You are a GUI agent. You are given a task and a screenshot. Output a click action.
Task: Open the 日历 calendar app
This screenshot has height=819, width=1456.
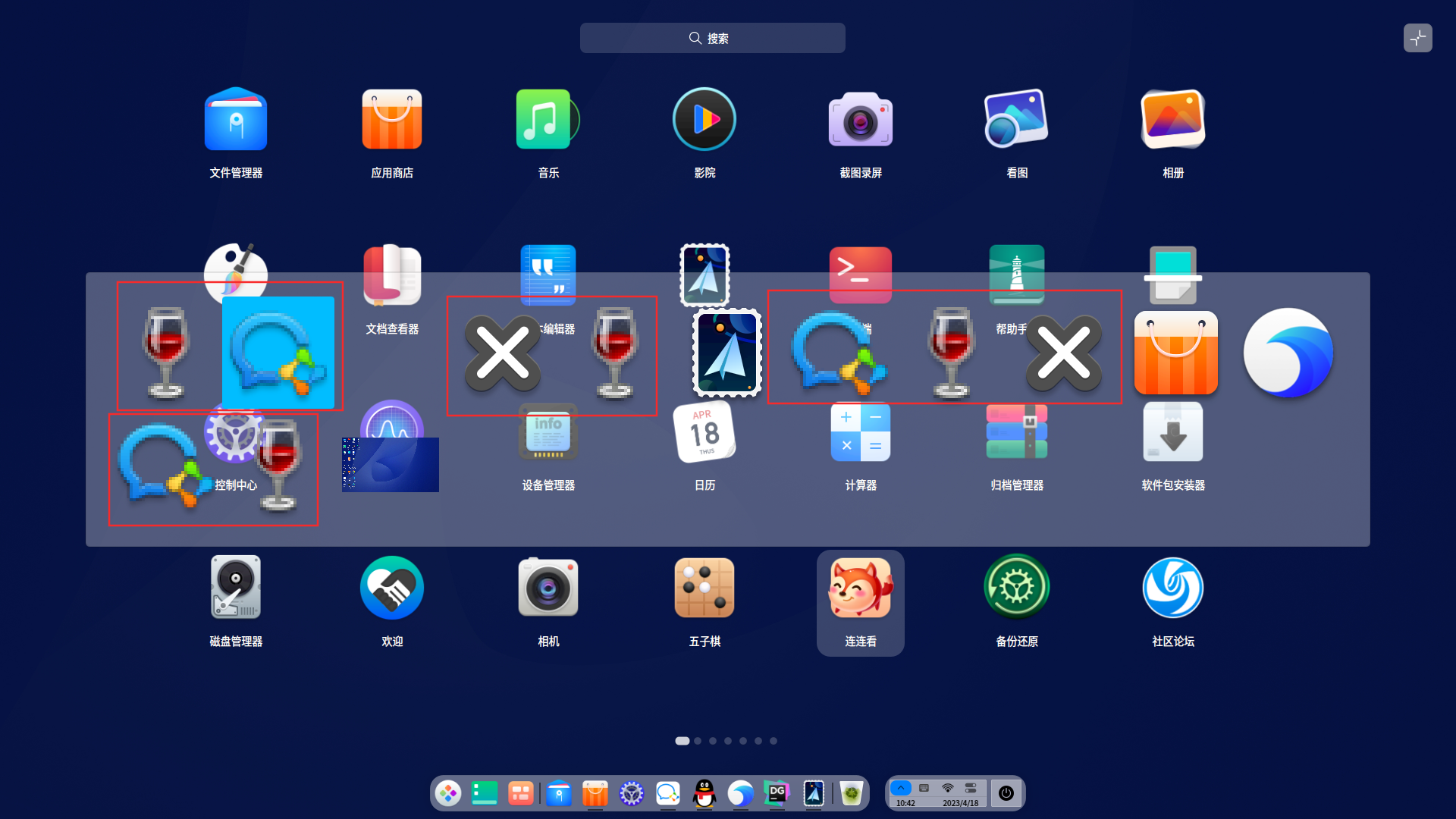704,432
